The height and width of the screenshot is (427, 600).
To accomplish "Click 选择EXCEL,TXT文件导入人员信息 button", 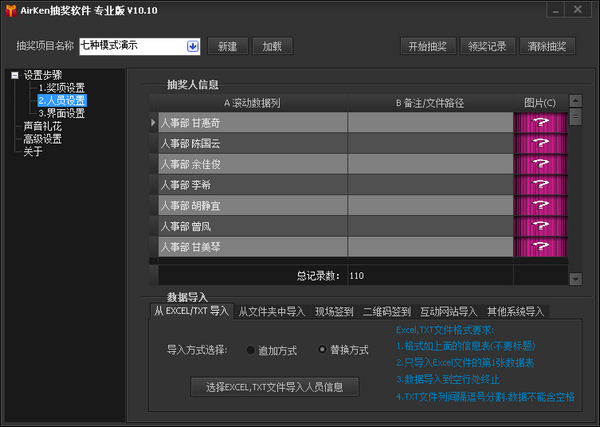I will pyautogui.click(x=274, y=387).
